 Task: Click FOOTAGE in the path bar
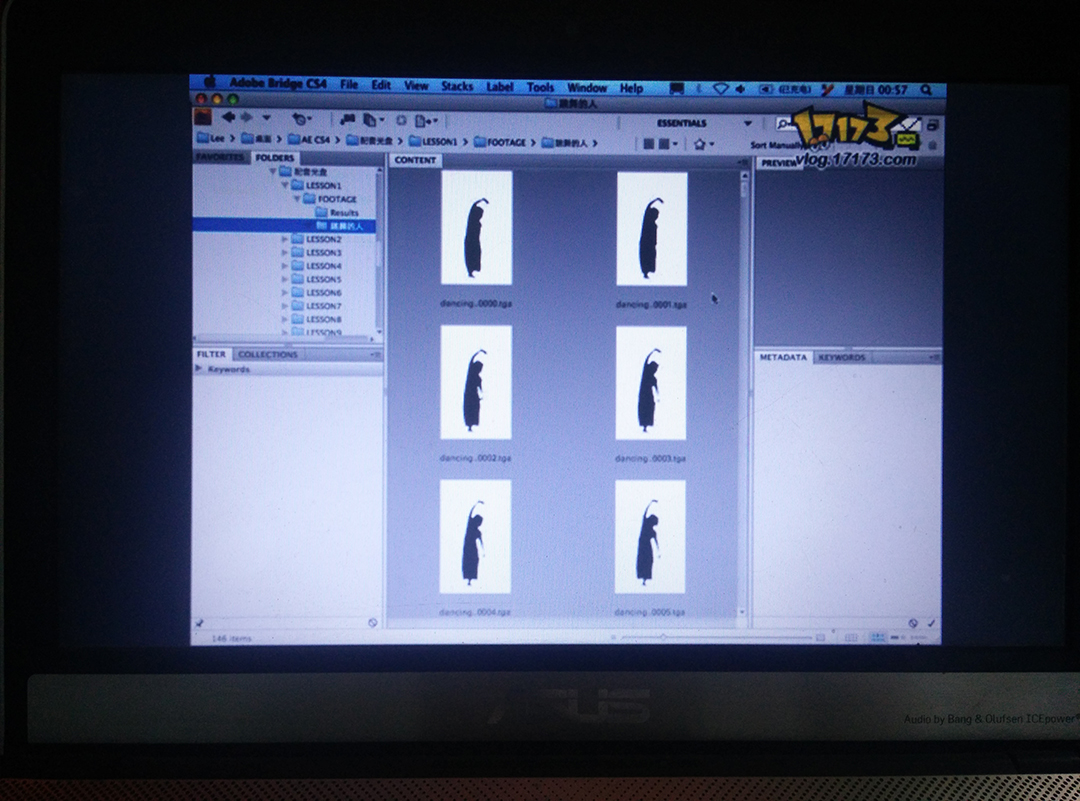click(x=500, y=143)
